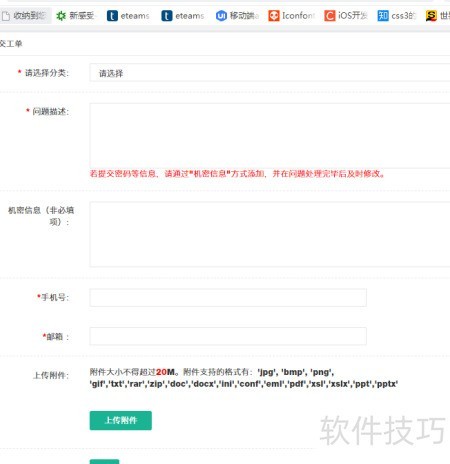Open the css3 bookmark label

click(403, 16)
